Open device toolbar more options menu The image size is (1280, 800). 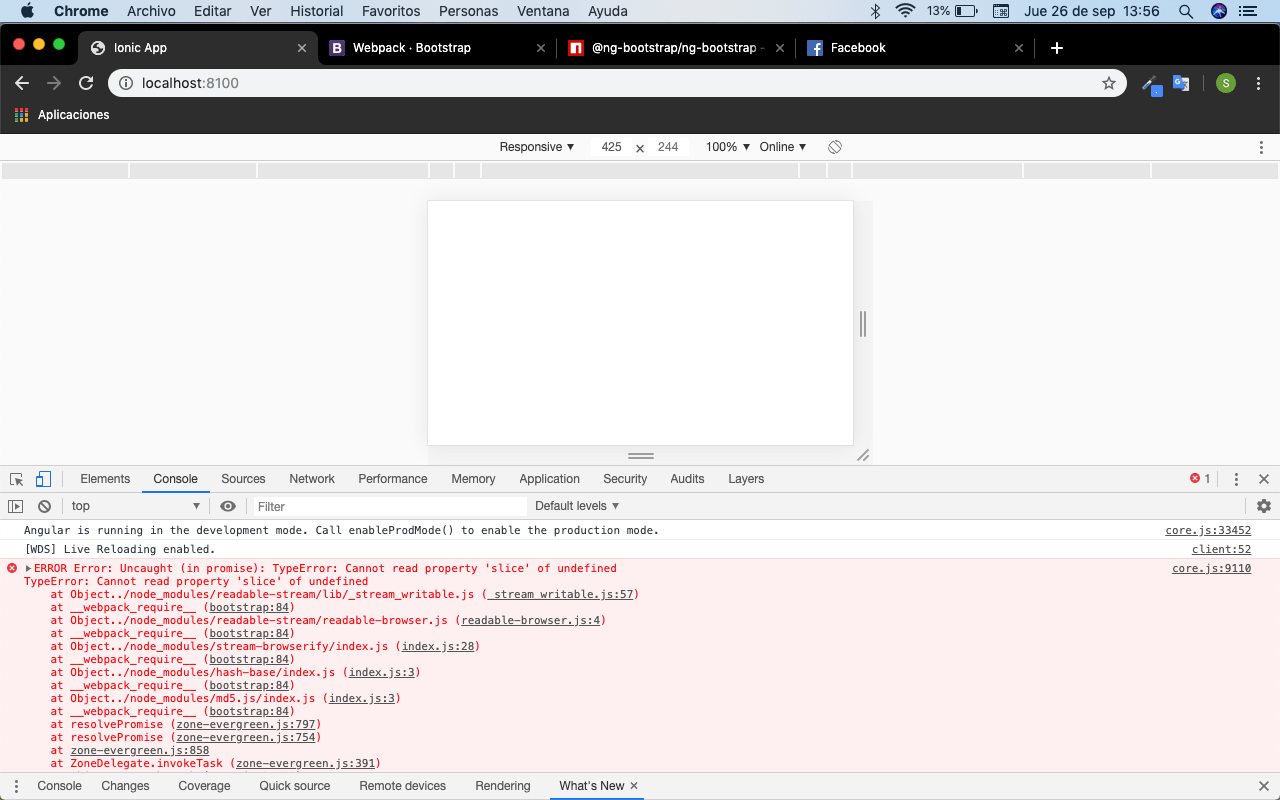click(1261, 147)
